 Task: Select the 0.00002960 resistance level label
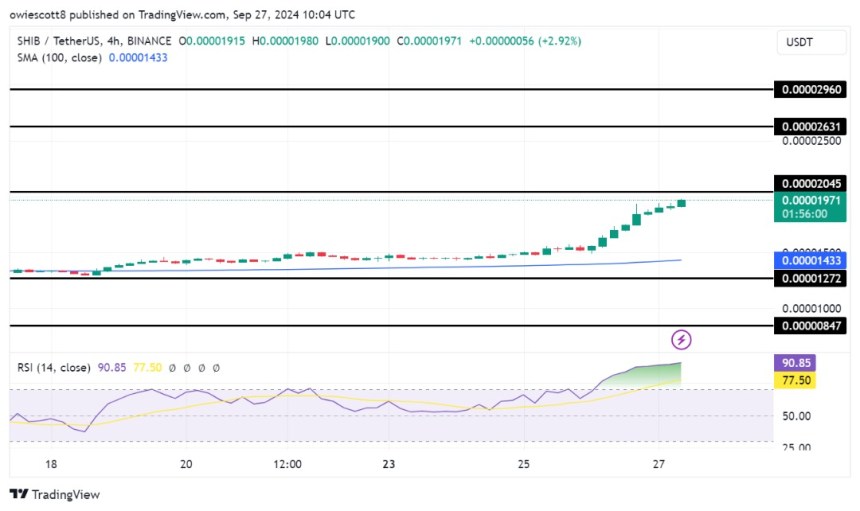pos(811,90)
